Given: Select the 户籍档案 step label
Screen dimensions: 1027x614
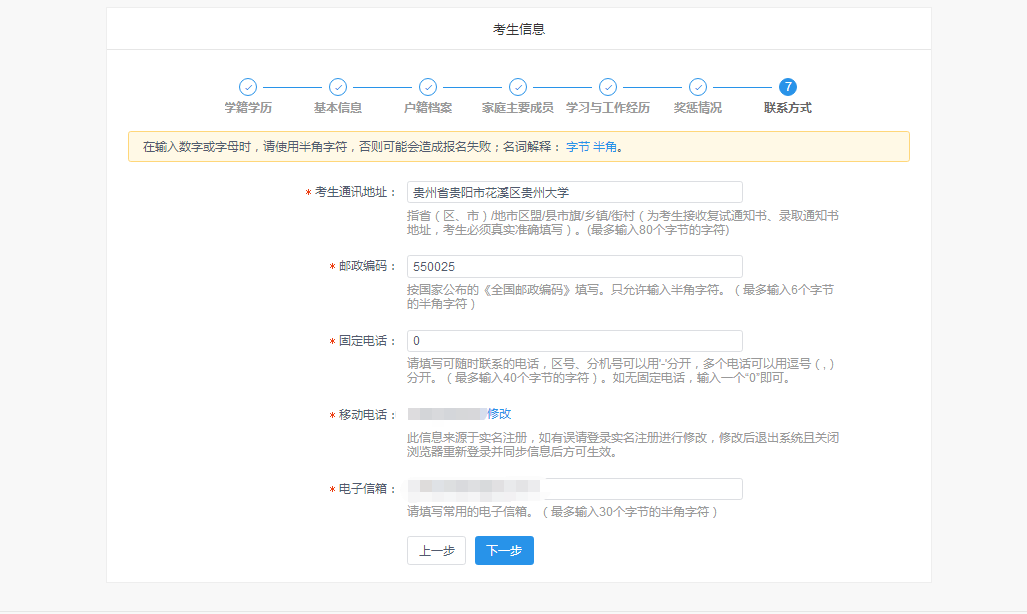Looking at the screenshot, I should coord(428,108).
